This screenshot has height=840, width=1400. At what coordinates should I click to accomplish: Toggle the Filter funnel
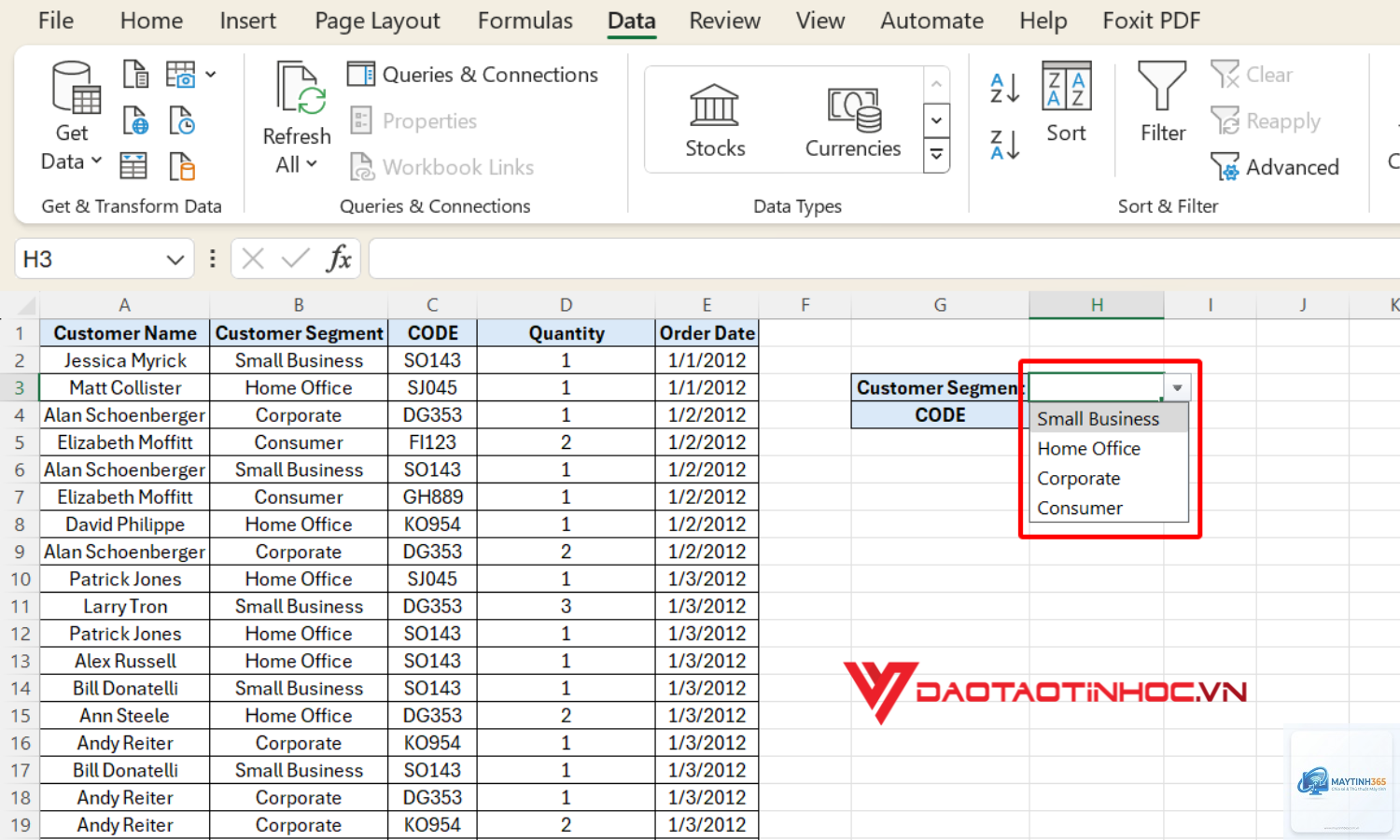(x=1162, y=103)
